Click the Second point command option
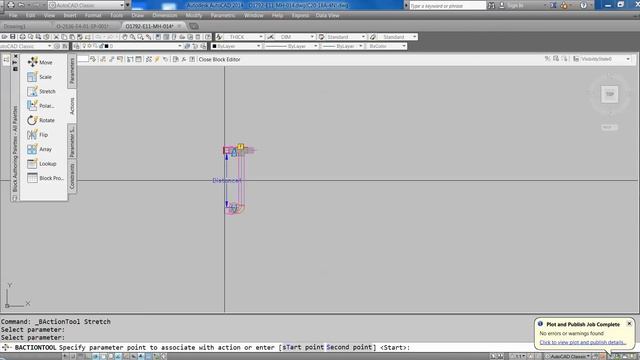The image size is (640, 360). point(349,347)
